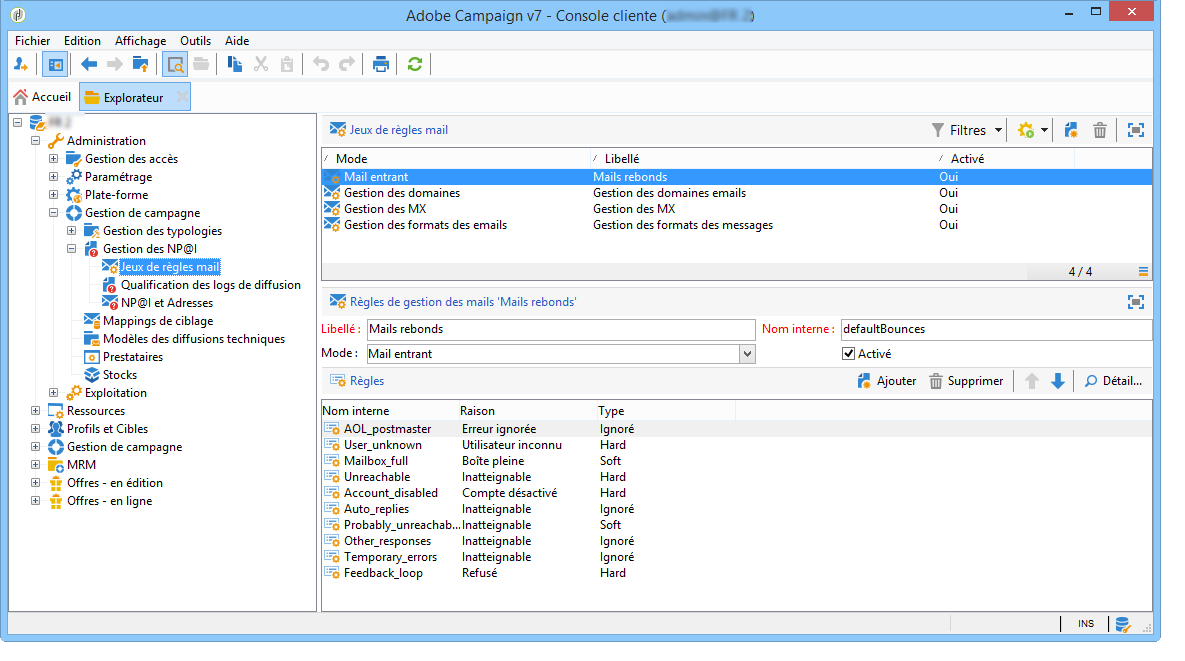The height and width of the screenshot is (661, 1185).
Task: Uncheck the Activé checkbox
Action: [849, 354]
